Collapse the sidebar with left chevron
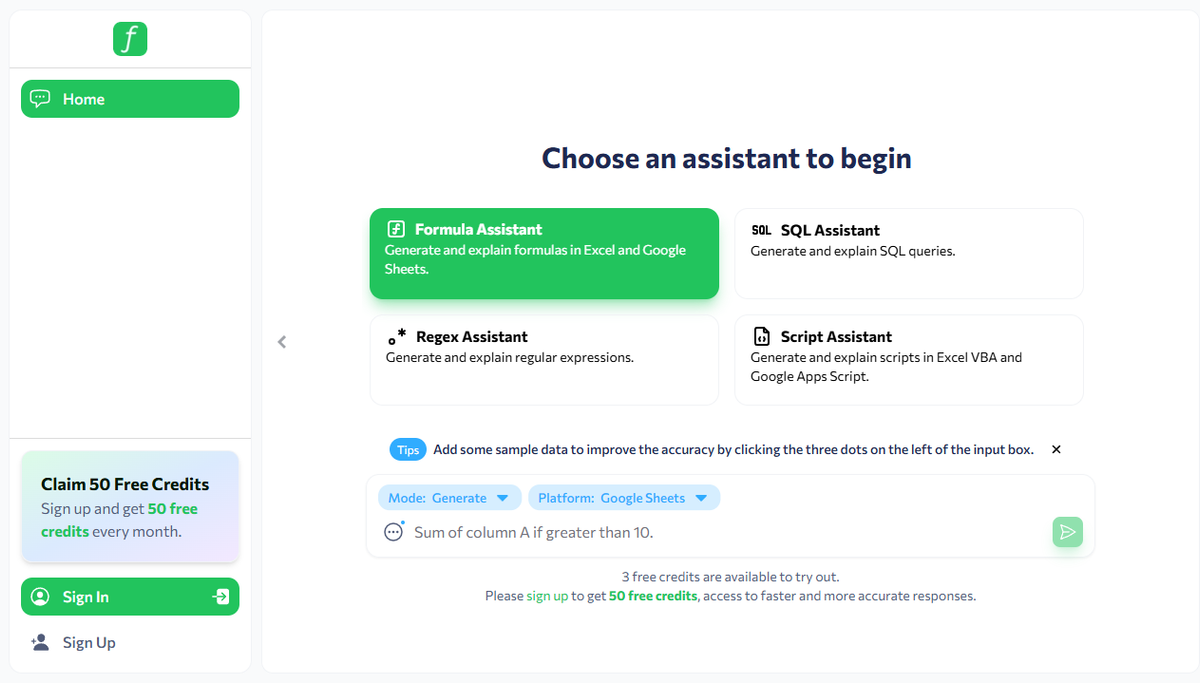This screenshot has height=683, width=1200. coord(282,342)
